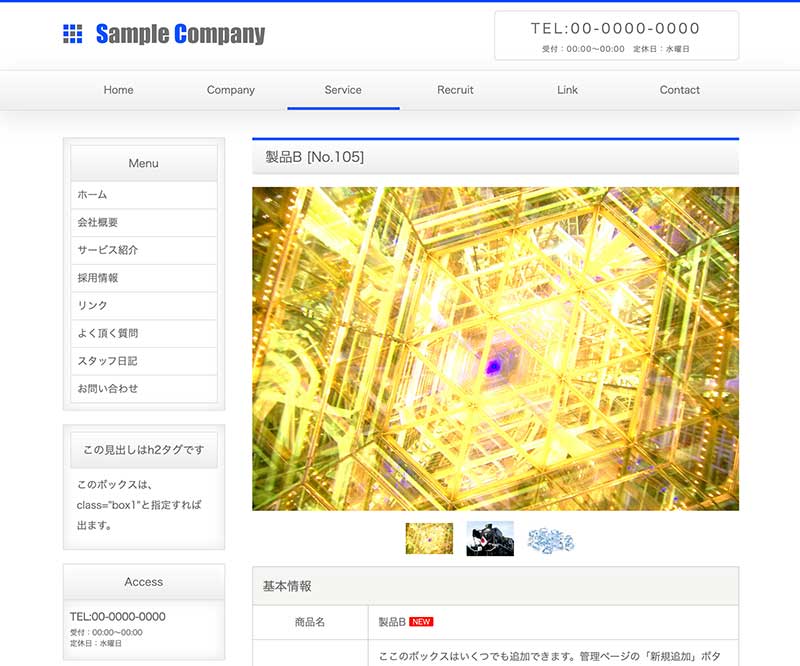Click ホーム in the sidebar menu
Screen dimensions: 800x666
tap(144, 194)
